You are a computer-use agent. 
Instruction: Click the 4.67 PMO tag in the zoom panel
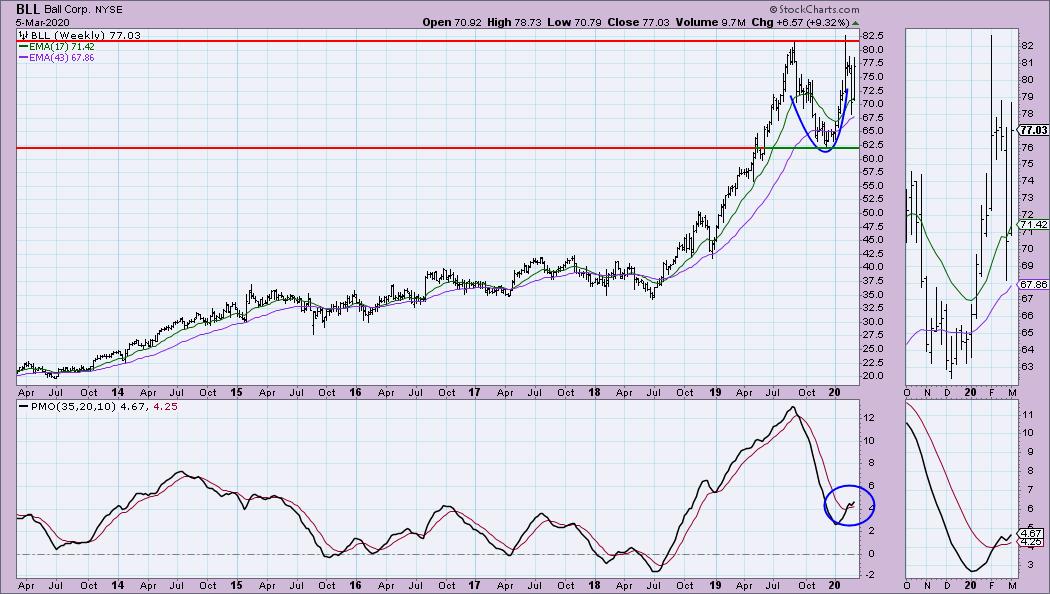[x=1032, y=534]
